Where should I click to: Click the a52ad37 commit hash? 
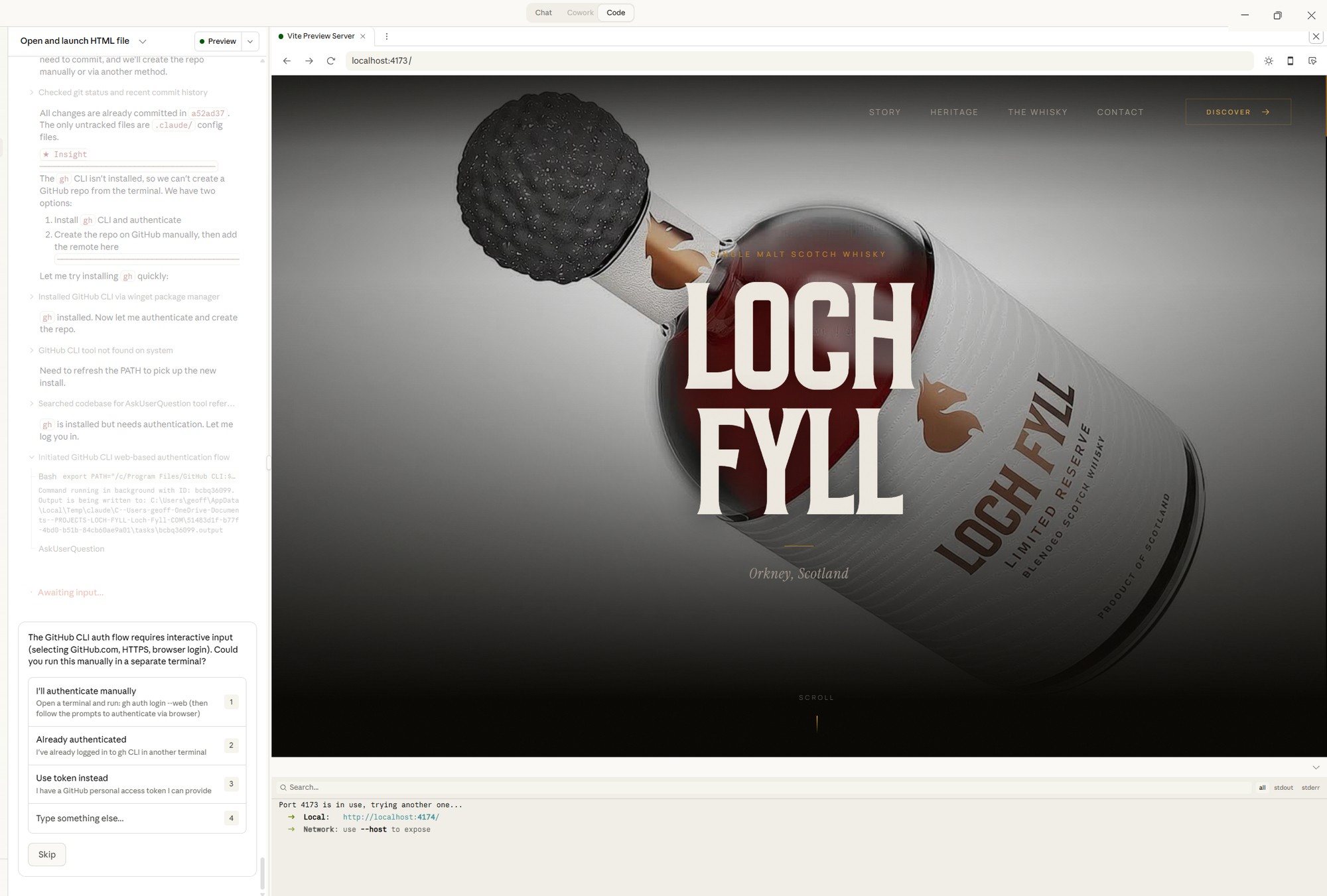(208, 113)
